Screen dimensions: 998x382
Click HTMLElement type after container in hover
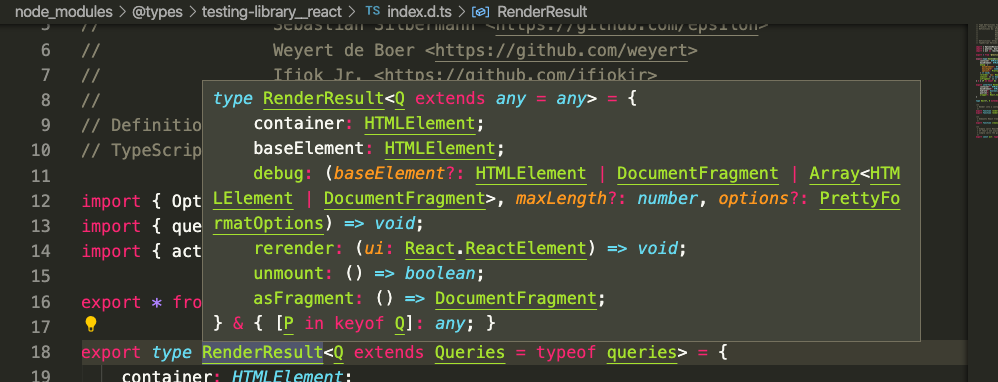click(x=420, y=124)
